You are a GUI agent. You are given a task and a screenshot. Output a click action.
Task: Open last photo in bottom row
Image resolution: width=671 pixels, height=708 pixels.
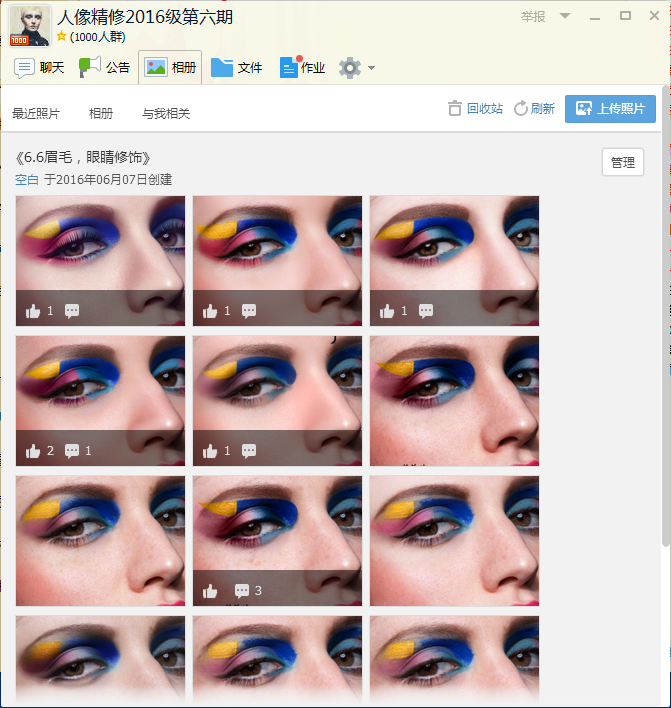[x=454, y=660]
